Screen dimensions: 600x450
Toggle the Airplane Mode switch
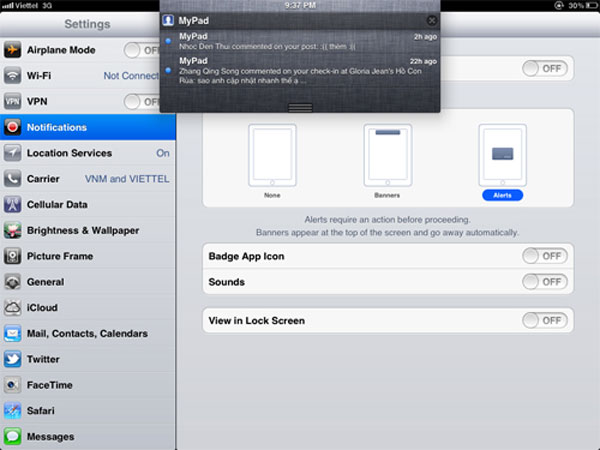coord(142,50)
